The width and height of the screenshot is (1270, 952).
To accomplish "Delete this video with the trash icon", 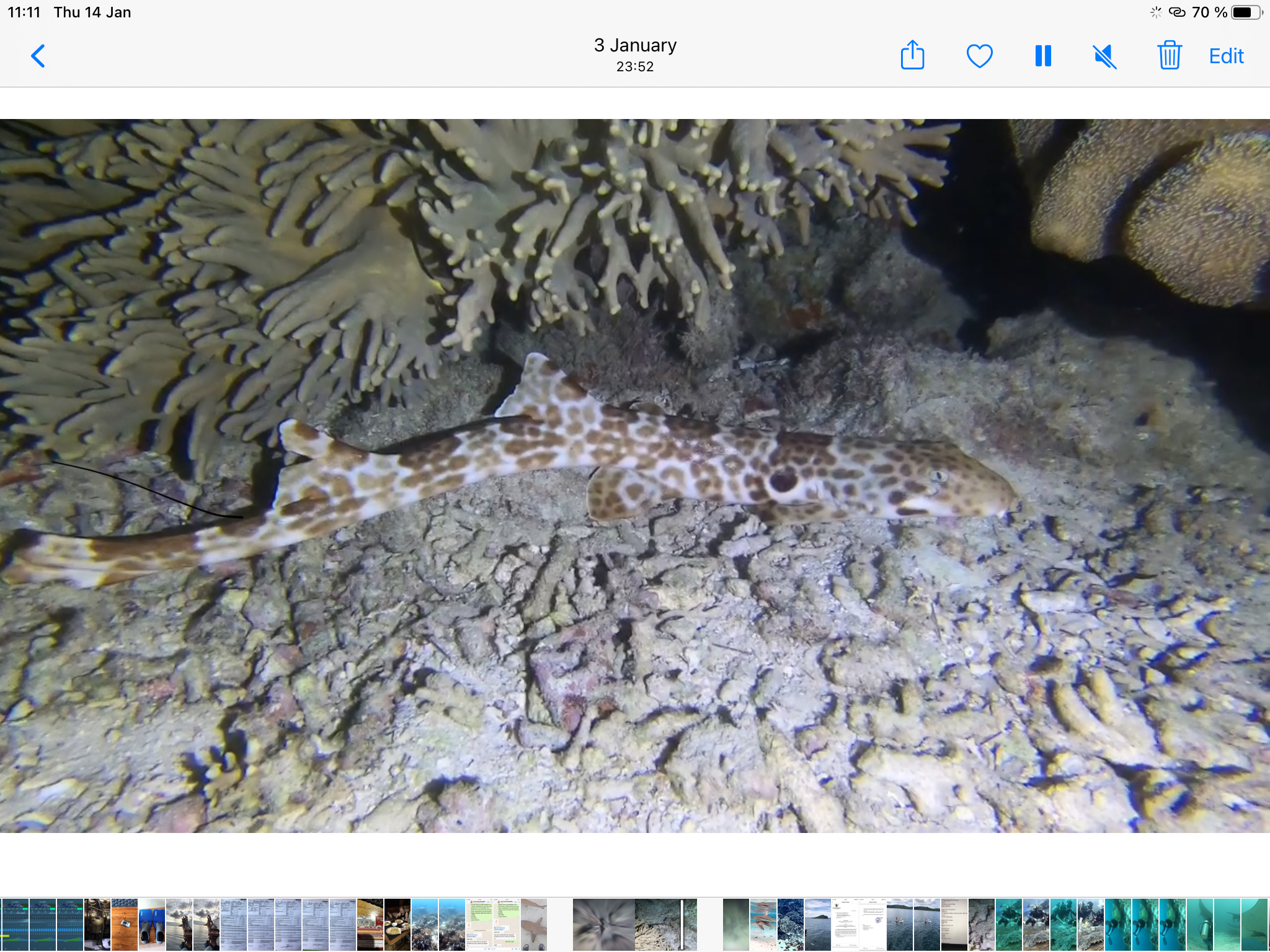I will click(x=1169, y=56).
